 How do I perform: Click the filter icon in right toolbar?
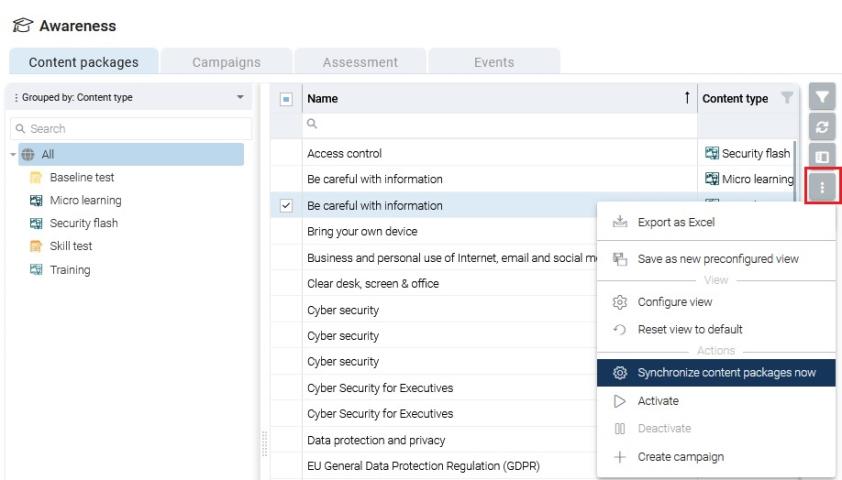822,98
